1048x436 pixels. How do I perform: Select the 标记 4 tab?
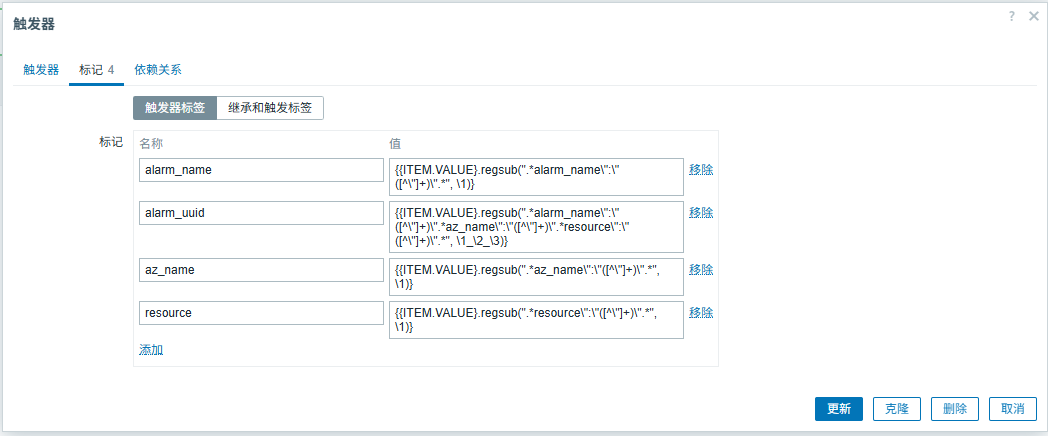click(x=96, y=70)
